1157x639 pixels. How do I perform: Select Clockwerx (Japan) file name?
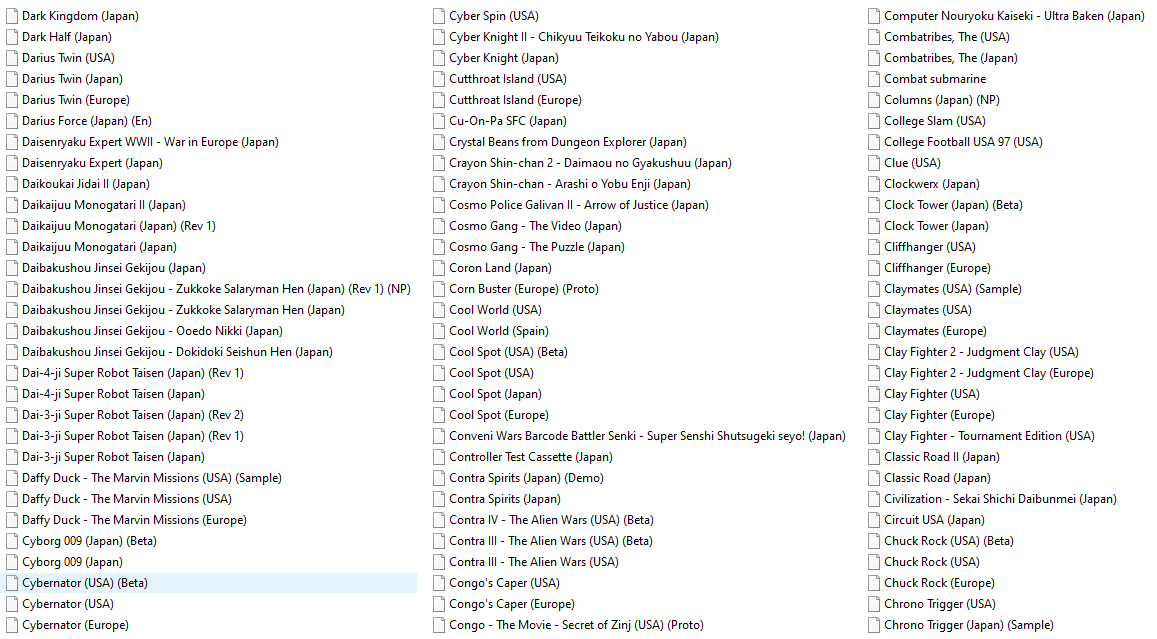pyautogui.click(x=933, y=184)
